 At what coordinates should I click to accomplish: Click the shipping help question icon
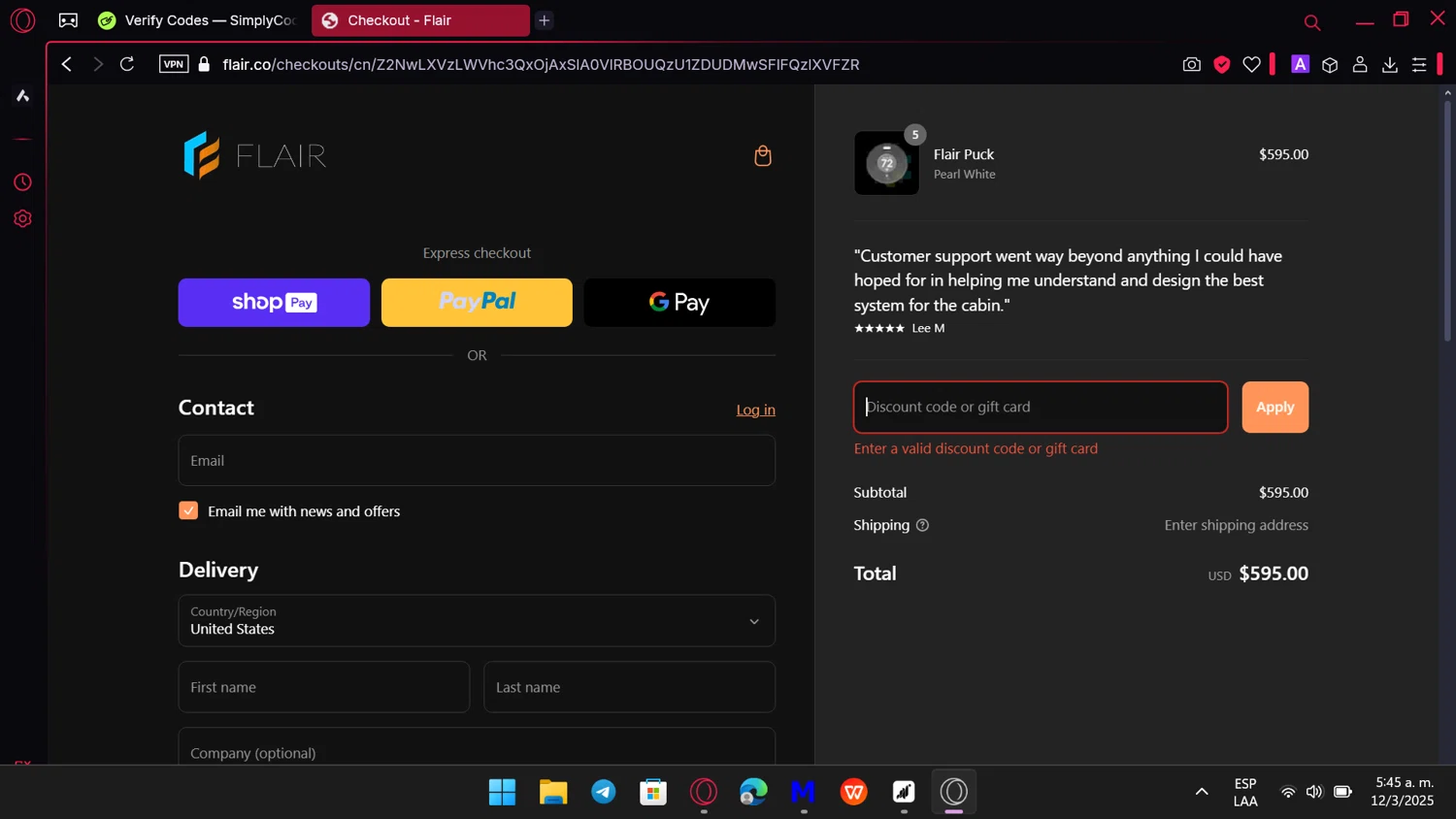pyautogui.click(x=922, y=525)
